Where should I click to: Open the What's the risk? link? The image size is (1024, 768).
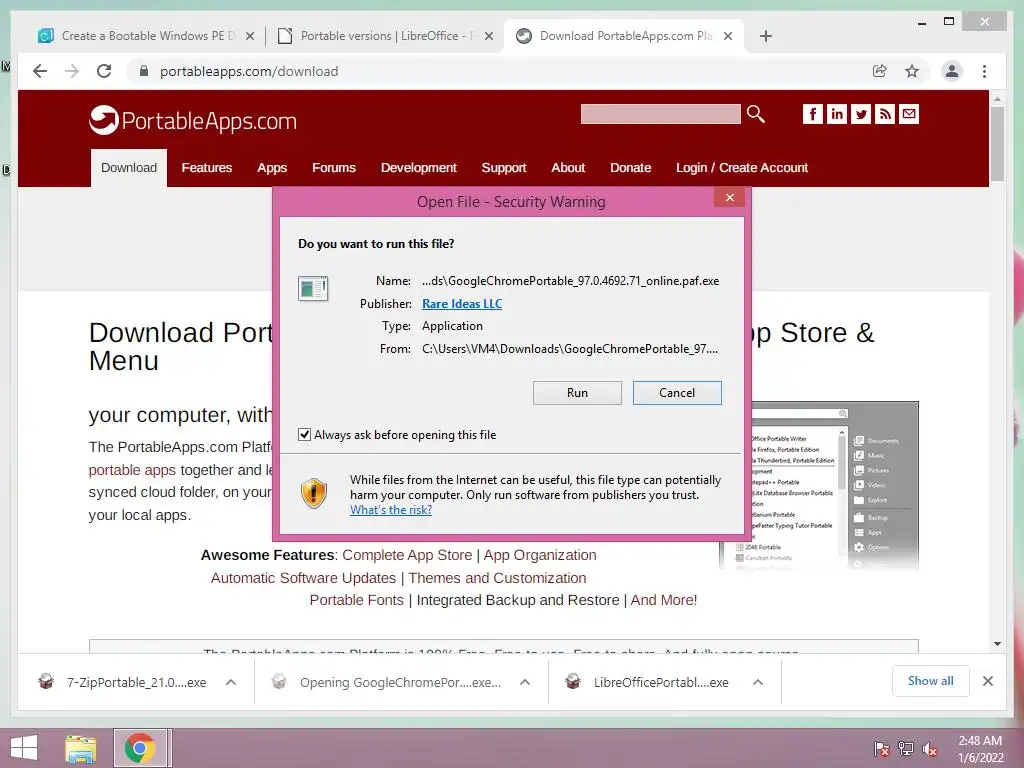click(x=391, y=510)
